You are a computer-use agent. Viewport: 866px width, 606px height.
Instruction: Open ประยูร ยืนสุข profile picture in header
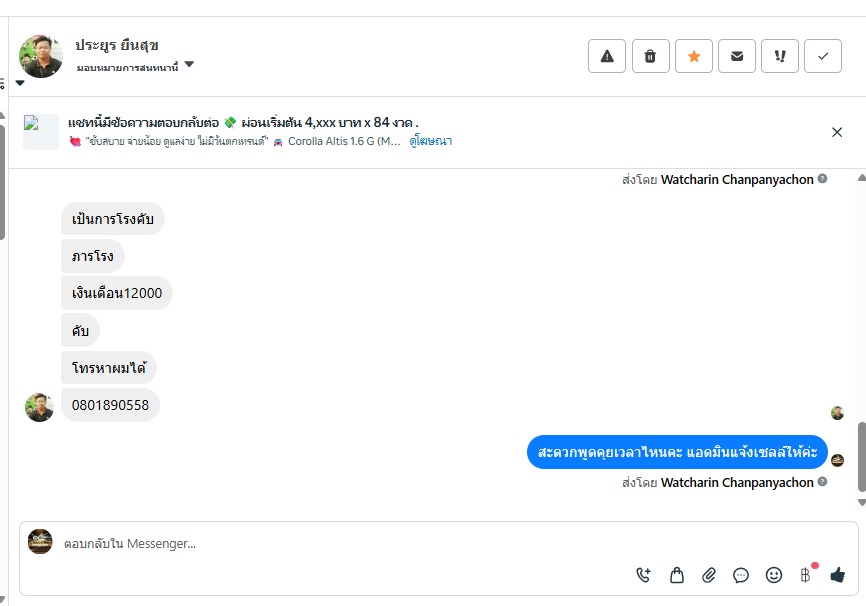coord(40,56)
